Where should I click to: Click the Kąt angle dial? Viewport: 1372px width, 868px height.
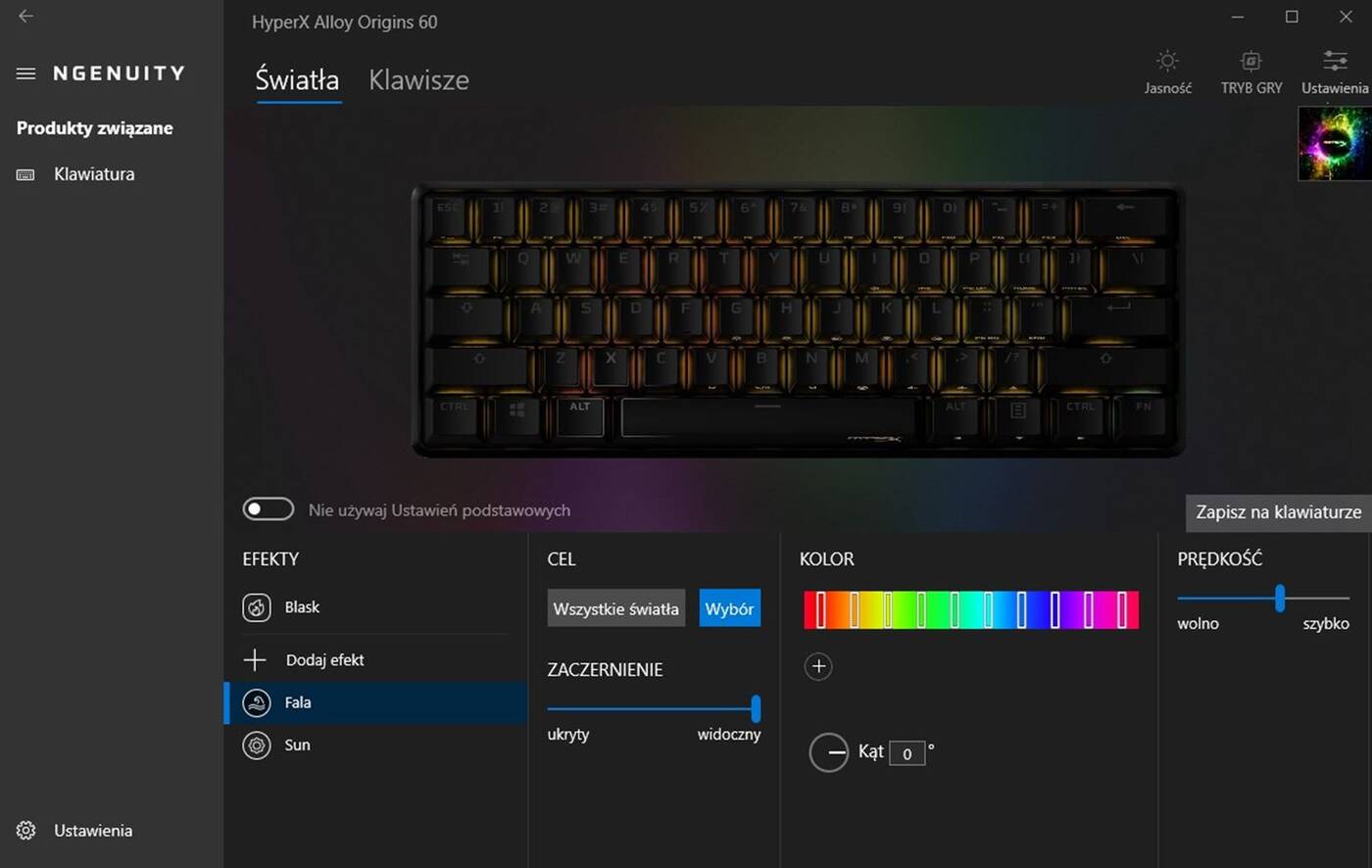coord(829,752)
